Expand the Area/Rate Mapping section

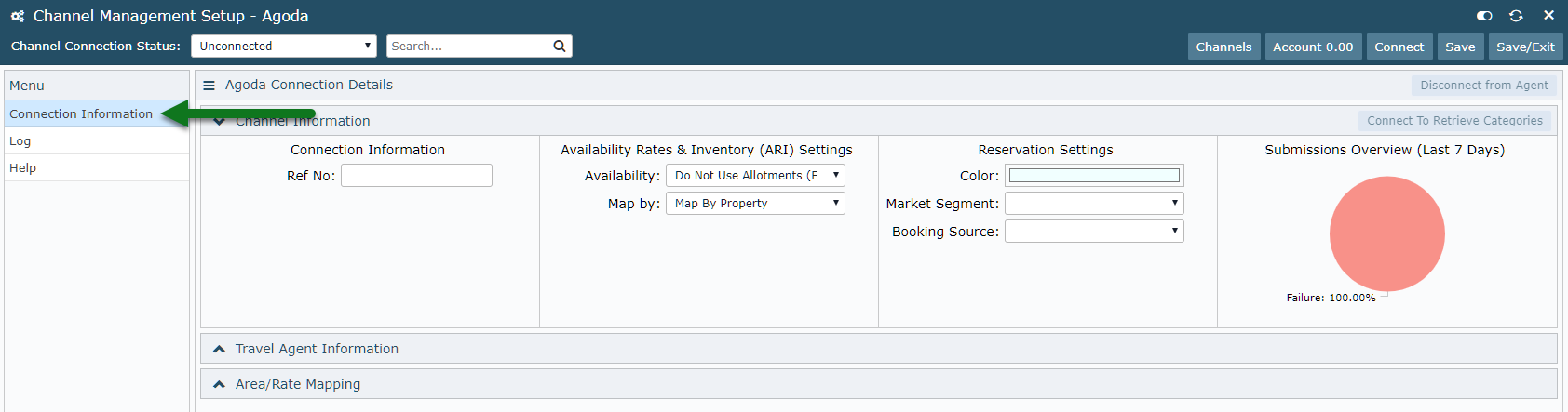pyautogui.click(x=219, y=384)
